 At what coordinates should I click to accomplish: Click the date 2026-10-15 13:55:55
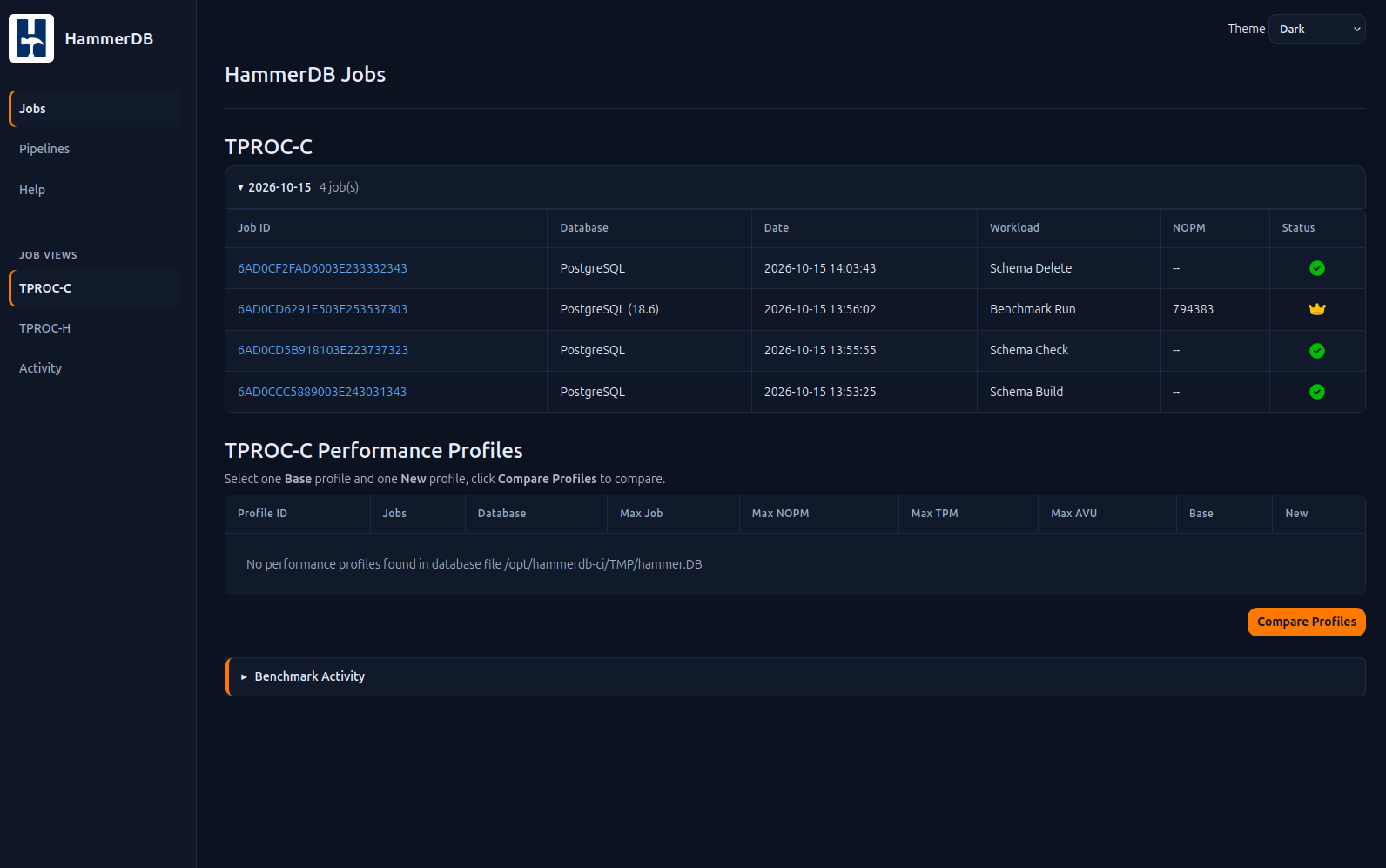pyautogui.click(x=820, y=350)
